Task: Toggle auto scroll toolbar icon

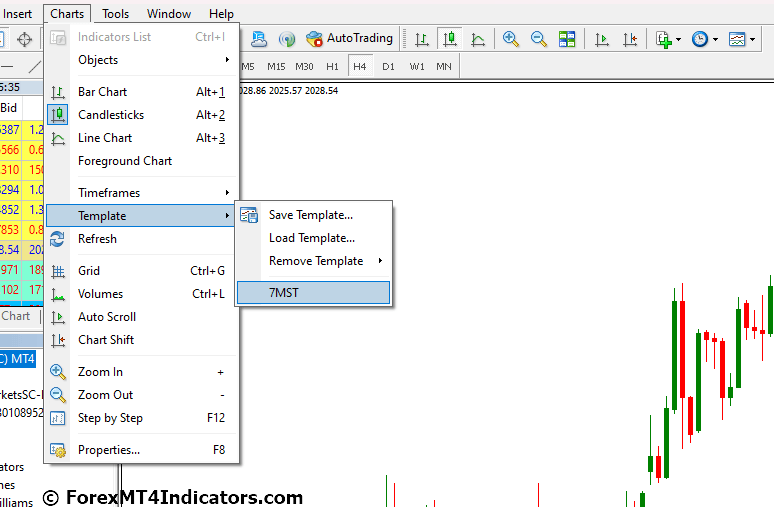Action: (602, 39)
